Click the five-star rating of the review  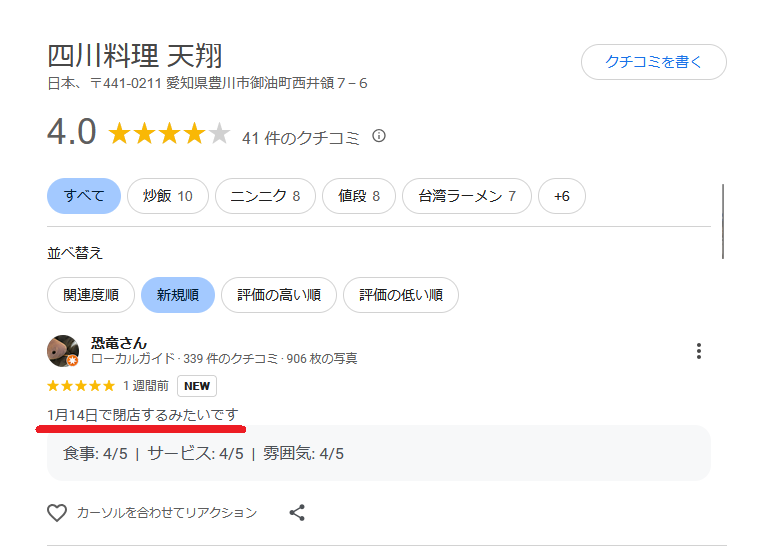coord(81,386)
